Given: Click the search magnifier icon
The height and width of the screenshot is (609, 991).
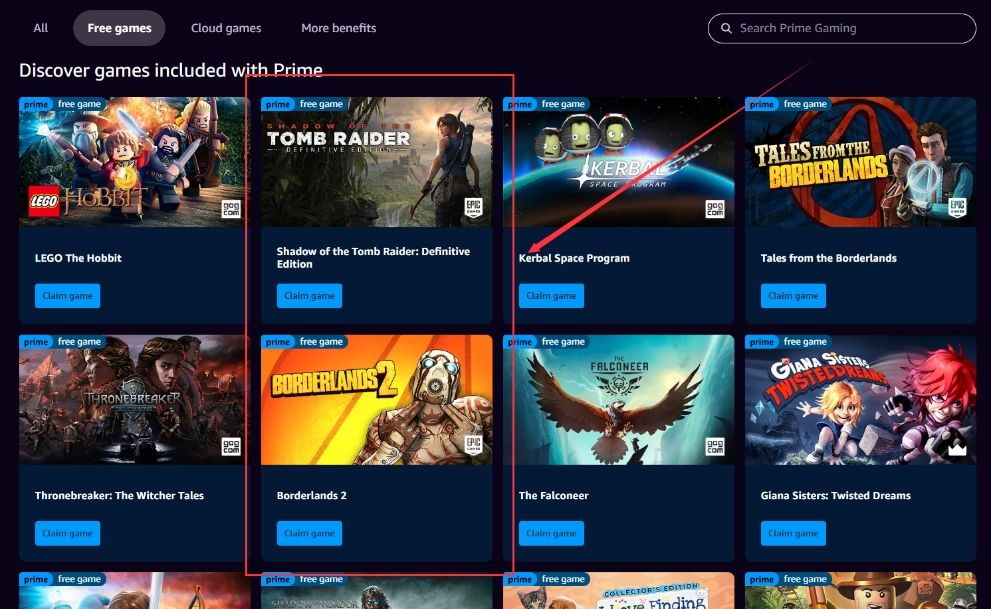Looking at the screenshot, I should [x=726, y=28].
